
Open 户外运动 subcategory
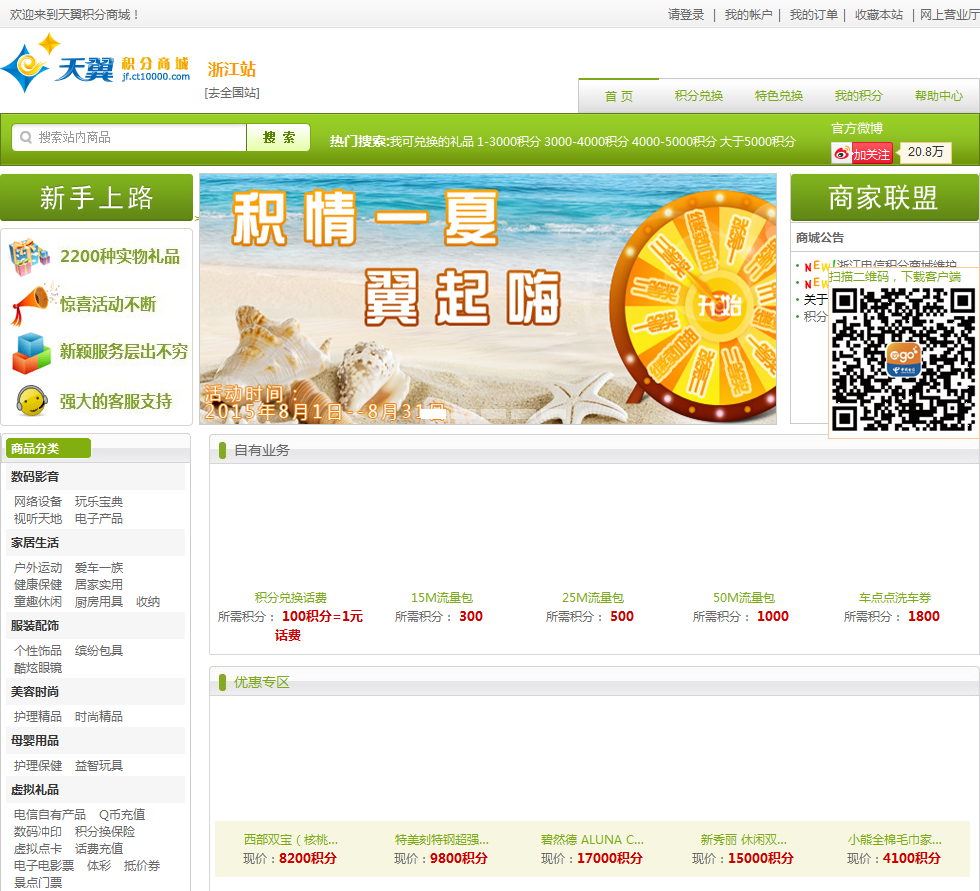38,567
